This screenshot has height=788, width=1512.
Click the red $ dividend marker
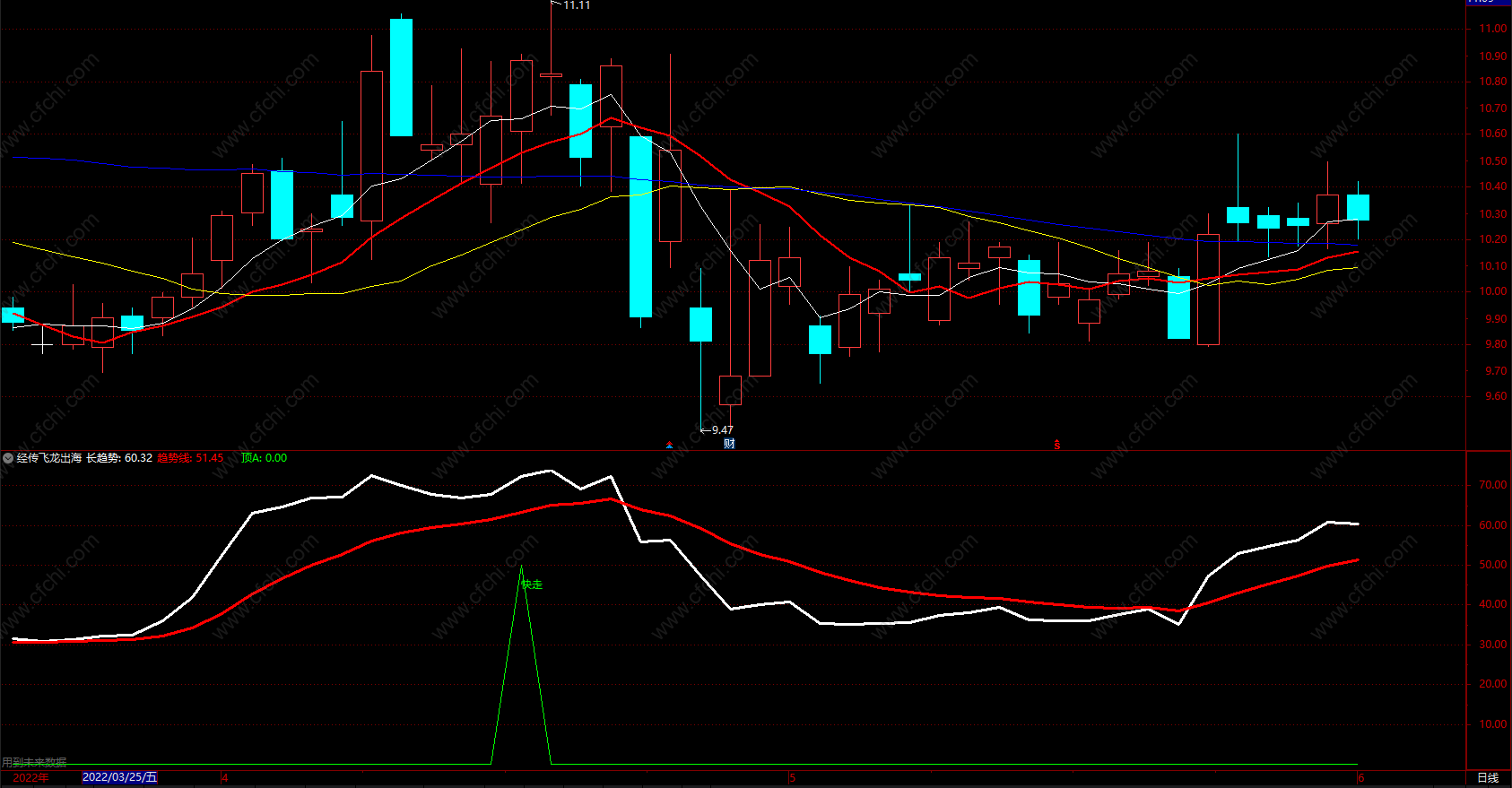(x=1057, y=445)
